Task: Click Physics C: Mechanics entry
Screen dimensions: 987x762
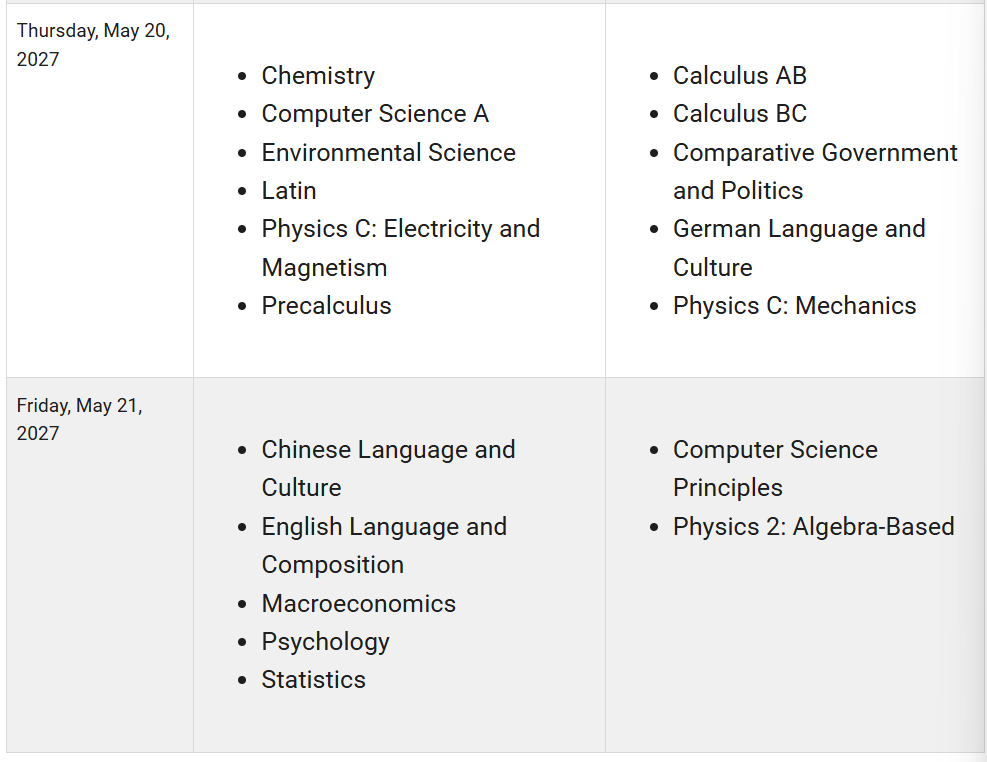Action: point(794,306)
